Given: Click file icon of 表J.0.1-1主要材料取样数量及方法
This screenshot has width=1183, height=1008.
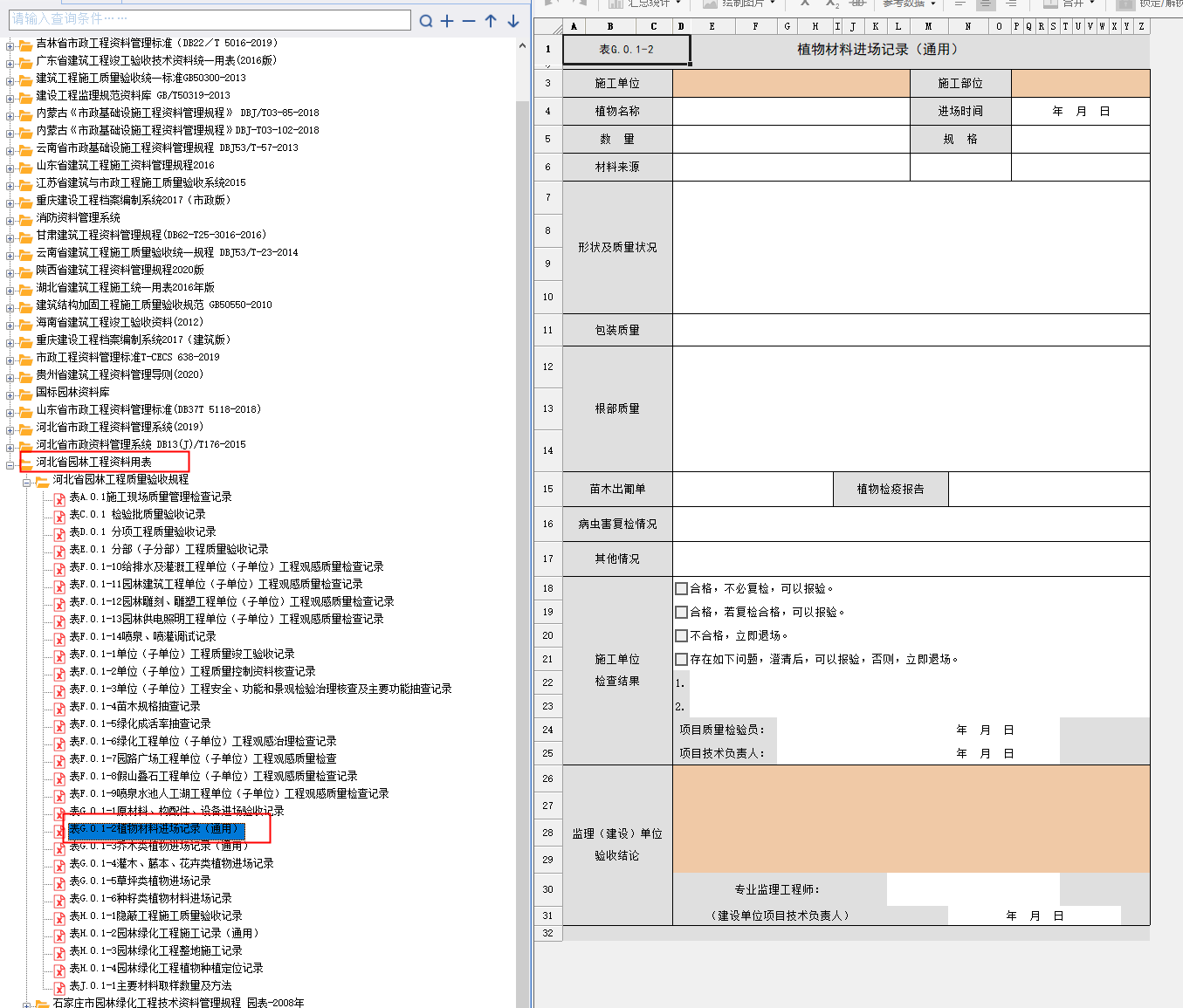Looking at the screenshot, I should (59, 988).
